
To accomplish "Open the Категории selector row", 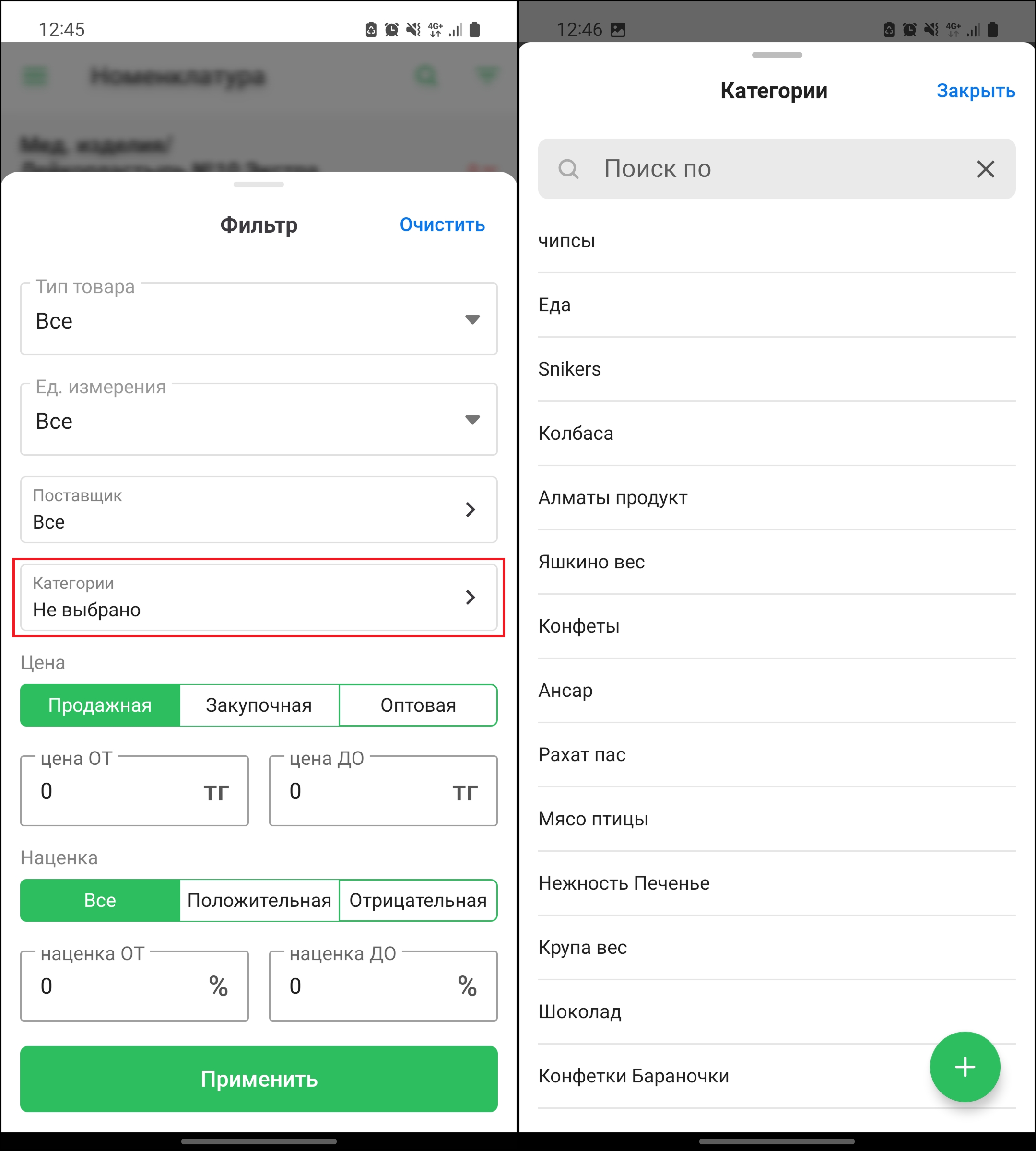I will click(259, 597).
